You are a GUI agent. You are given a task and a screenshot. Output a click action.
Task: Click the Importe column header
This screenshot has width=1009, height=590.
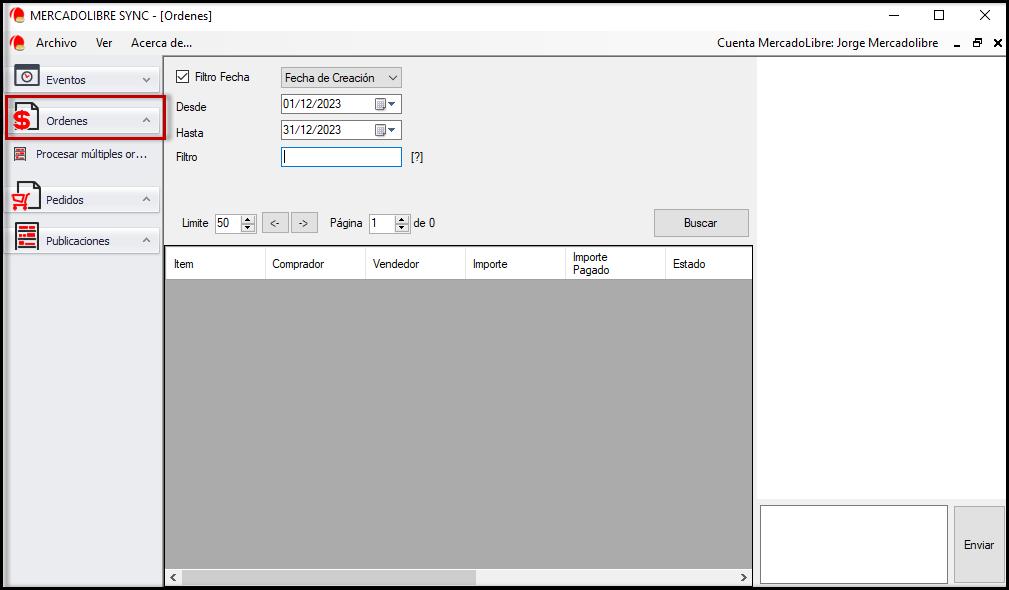pyautogui.click(x=515, y=264)
